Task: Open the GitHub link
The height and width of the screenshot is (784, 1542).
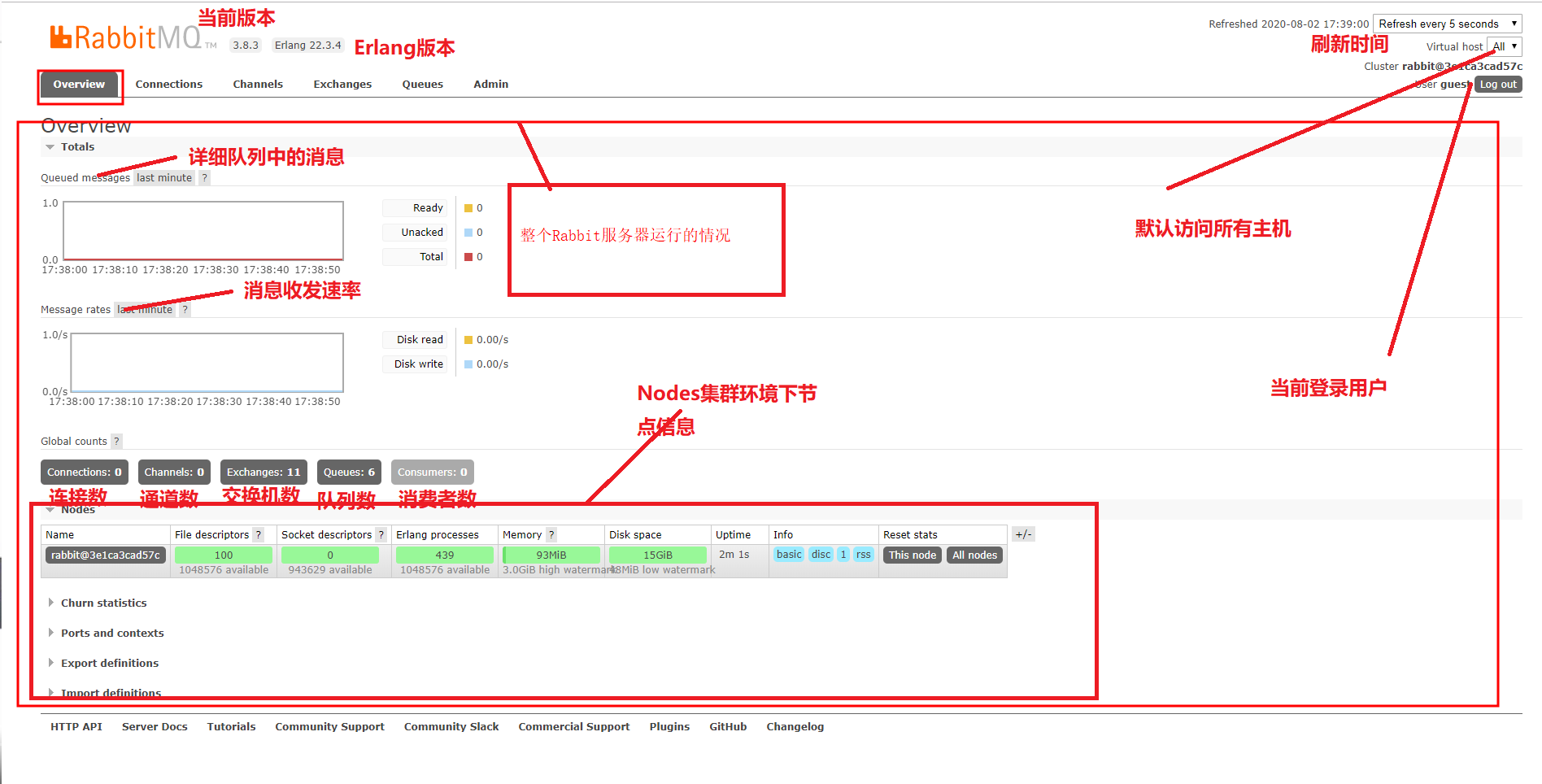Action: click(728, 726)
